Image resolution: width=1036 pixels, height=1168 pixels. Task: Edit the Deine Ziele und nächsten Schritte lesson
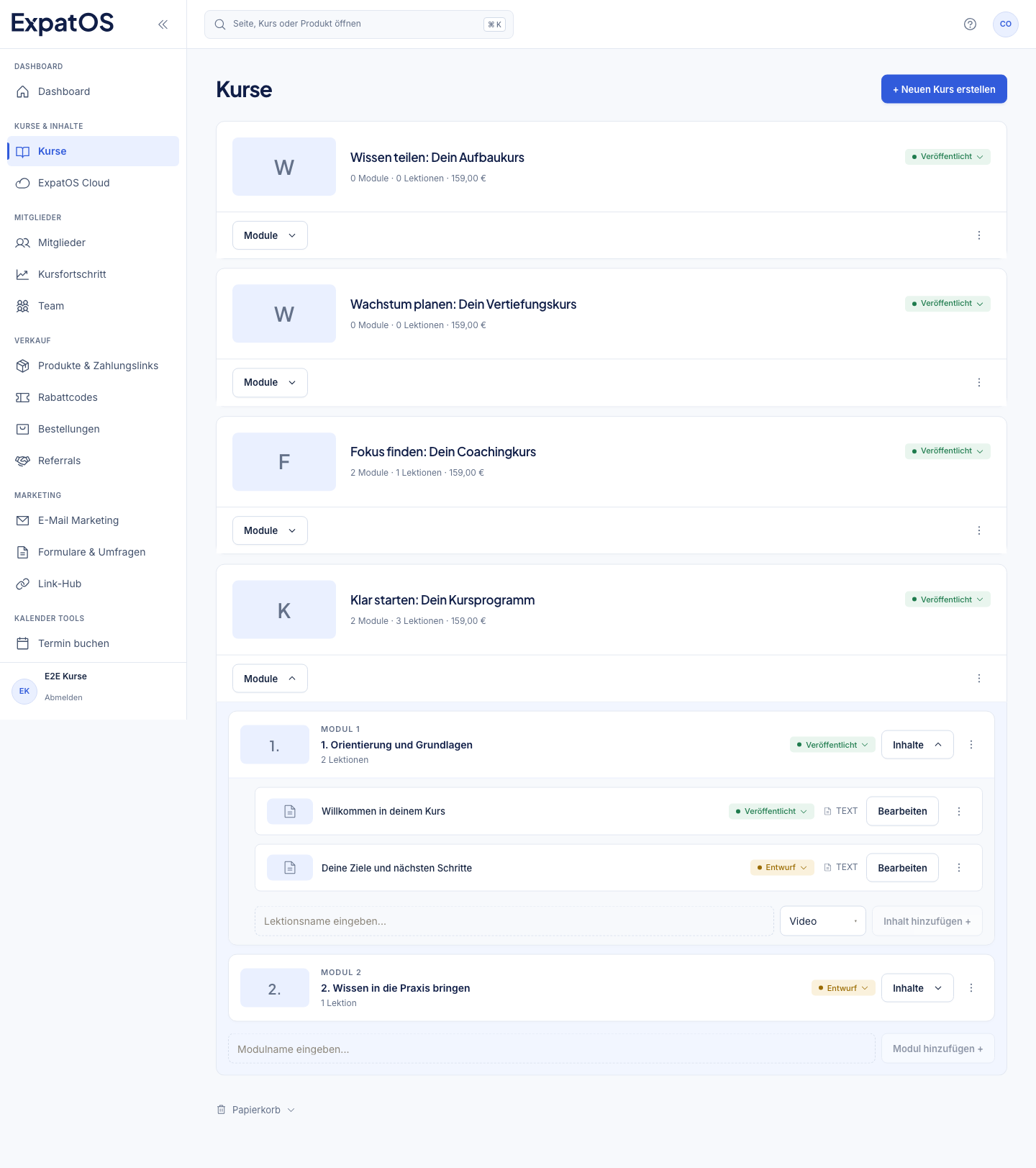point(902,868)
